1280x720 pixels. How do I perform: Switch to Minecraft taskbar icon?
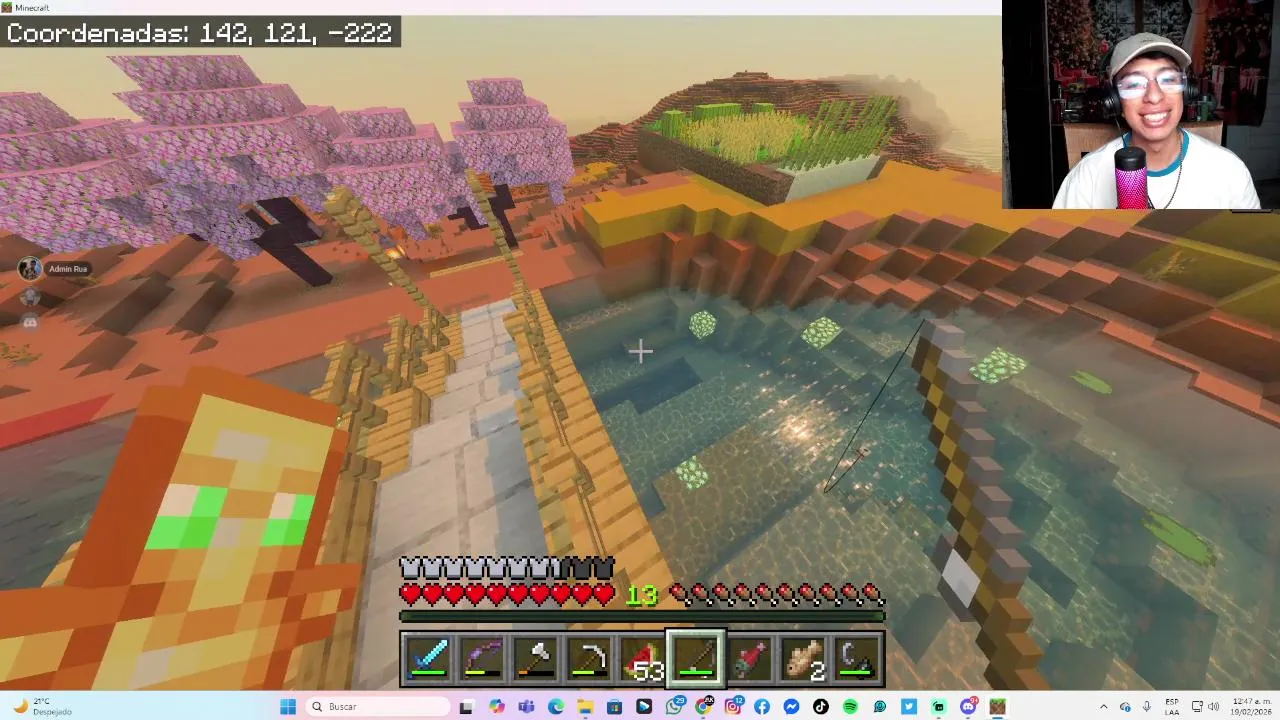pyautogui.click(x=997, y=706)
